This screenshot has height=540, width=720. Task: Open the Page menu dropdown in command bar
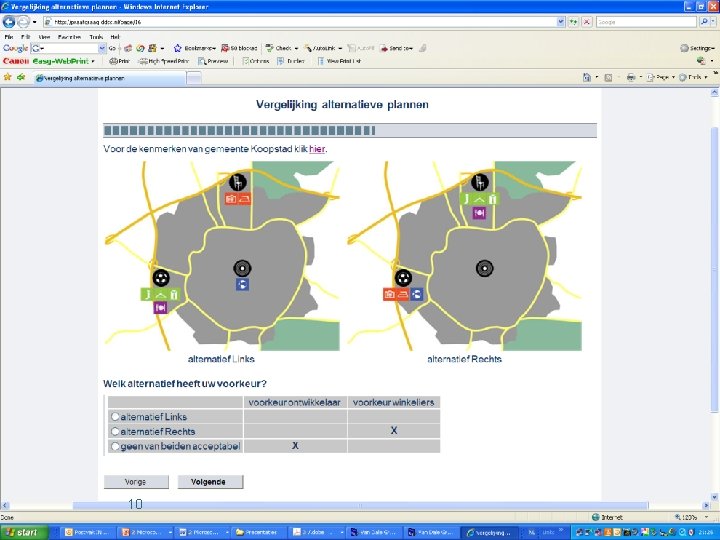pos(673,78)
